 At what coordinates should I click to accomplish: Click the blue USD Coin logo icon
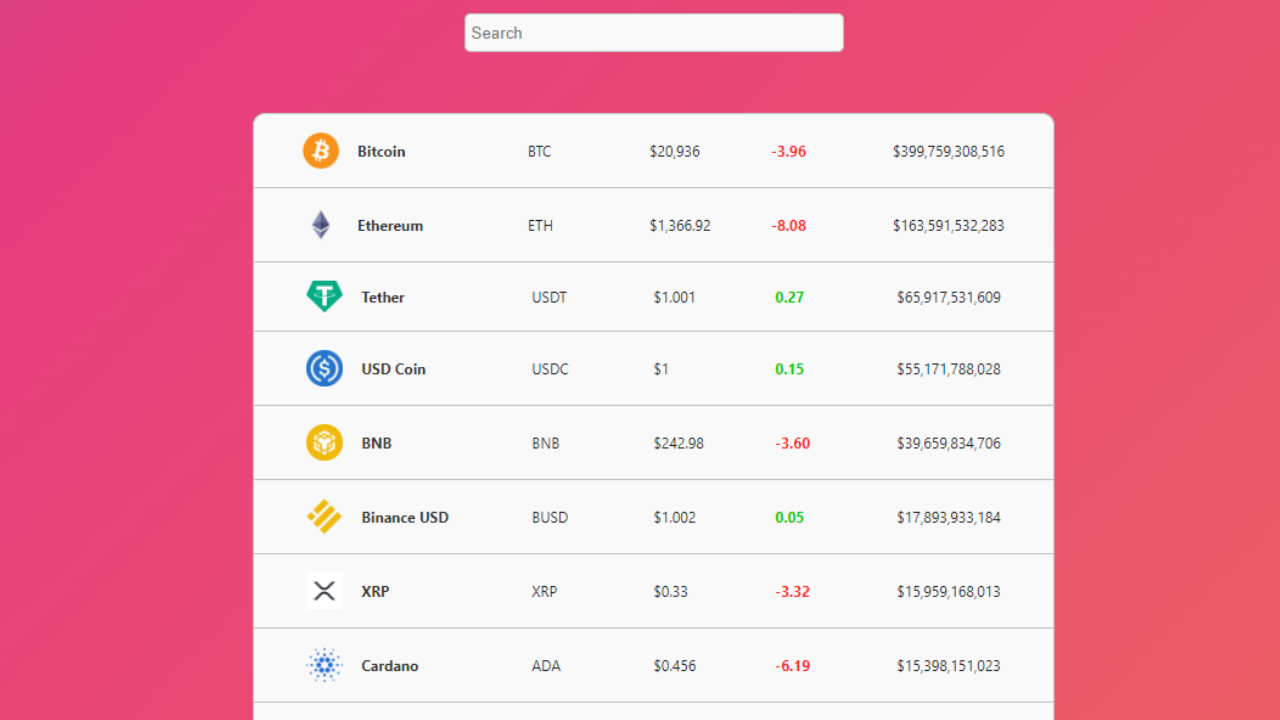pyautogui.click(x=324, y=369)
